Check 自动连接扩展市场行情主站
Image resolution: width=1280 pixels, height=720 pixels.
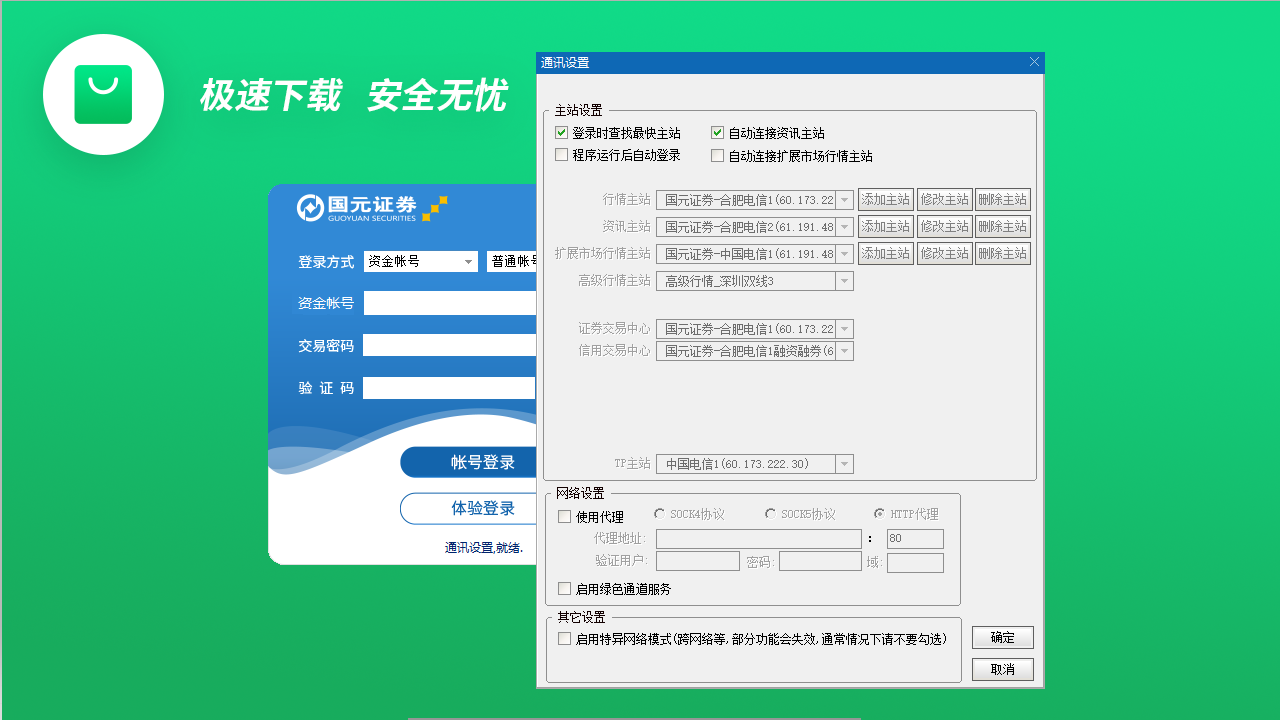pyautogui.click(x=717, y=154)
